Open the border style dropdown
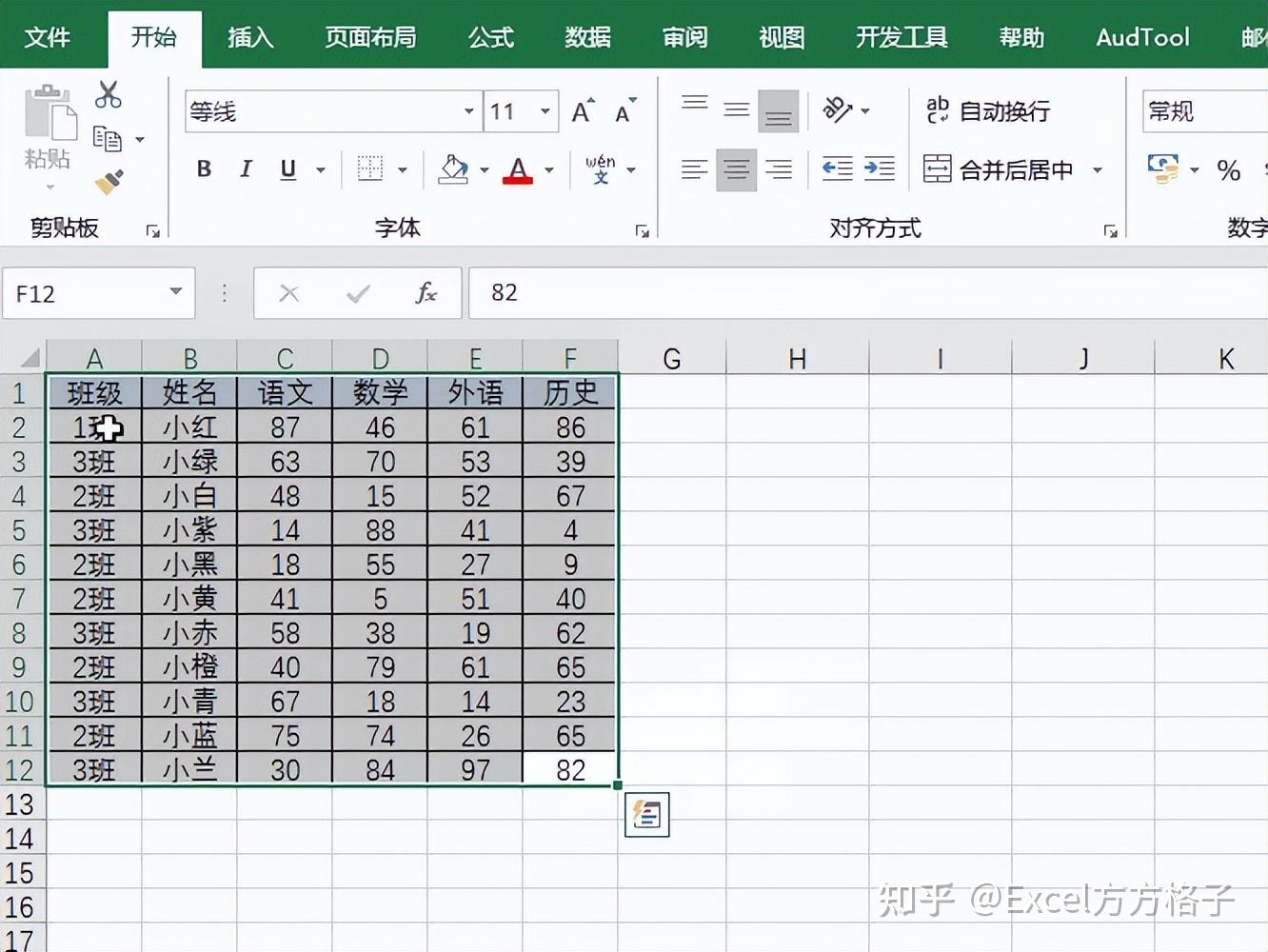 [404, 169]
